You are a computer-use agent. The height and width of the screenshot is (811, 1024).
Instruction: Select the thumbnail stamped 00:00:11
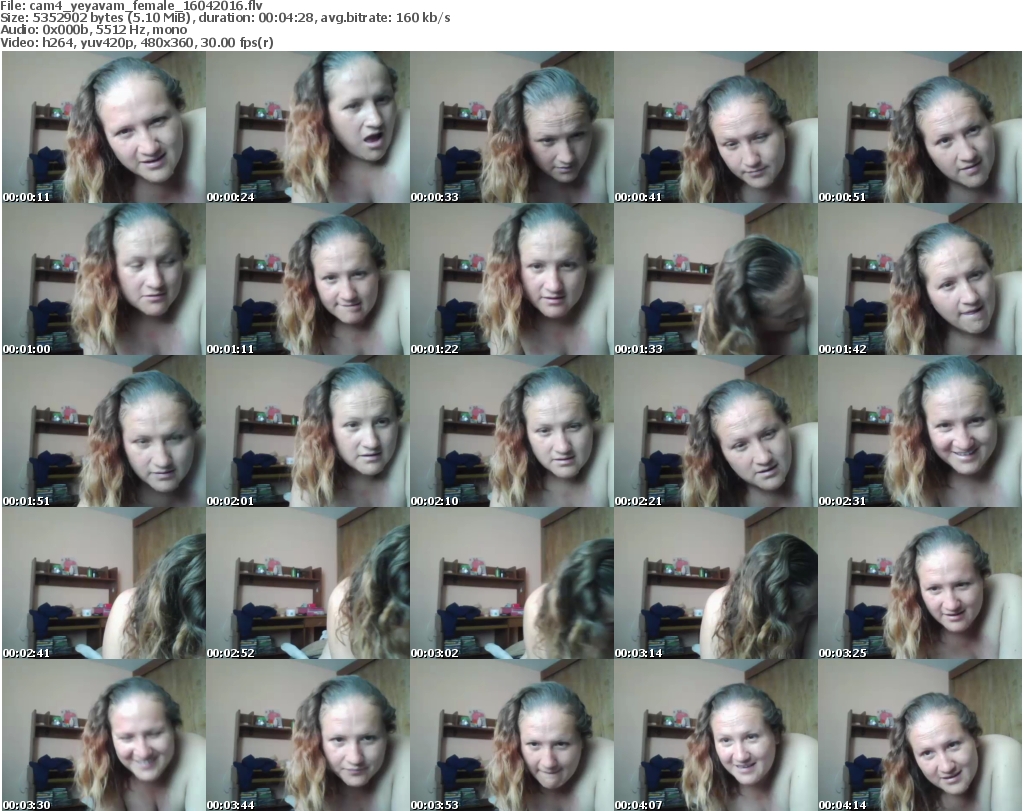[x=104, y=127]
